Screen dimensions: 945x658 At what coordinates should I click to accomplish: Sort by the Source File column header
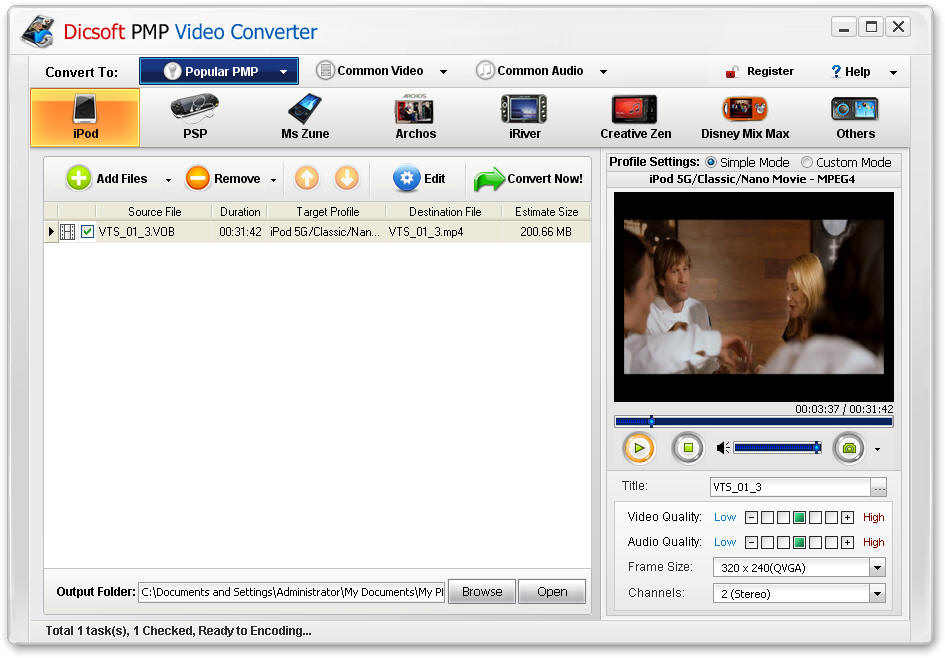point(154,212)
